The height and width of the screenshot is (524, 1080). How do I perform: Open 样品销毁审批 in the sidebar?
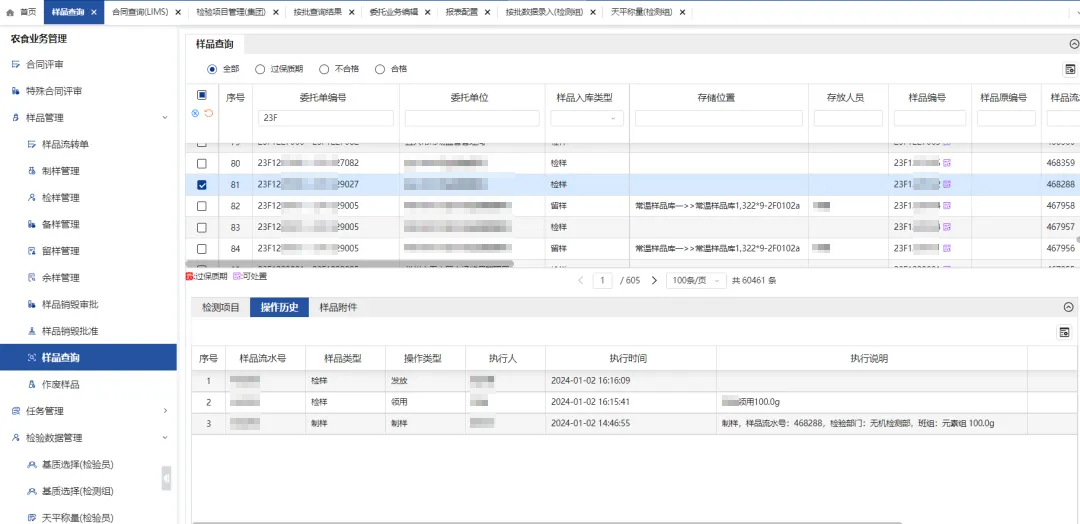tap(69, 304)
